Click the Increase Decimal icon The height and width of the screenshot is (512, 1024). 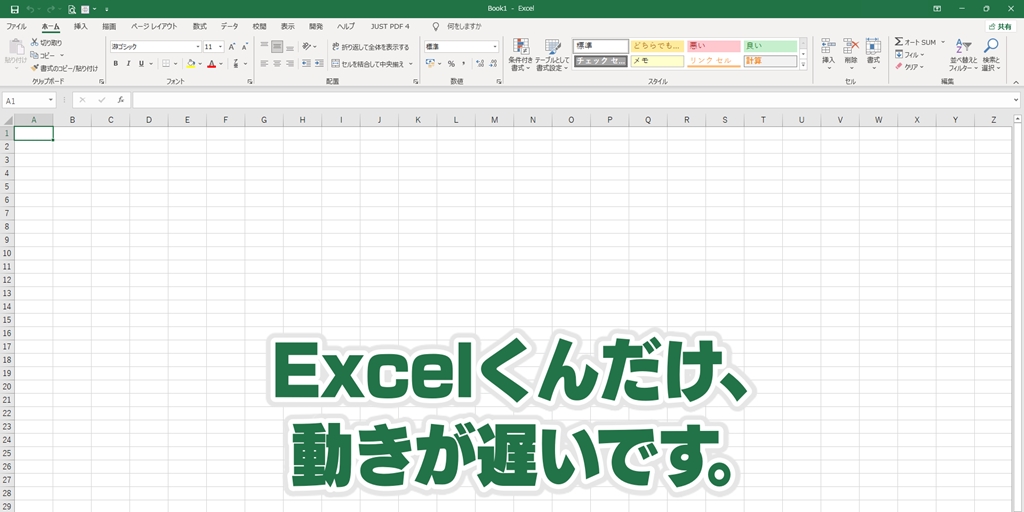point(480,63)
